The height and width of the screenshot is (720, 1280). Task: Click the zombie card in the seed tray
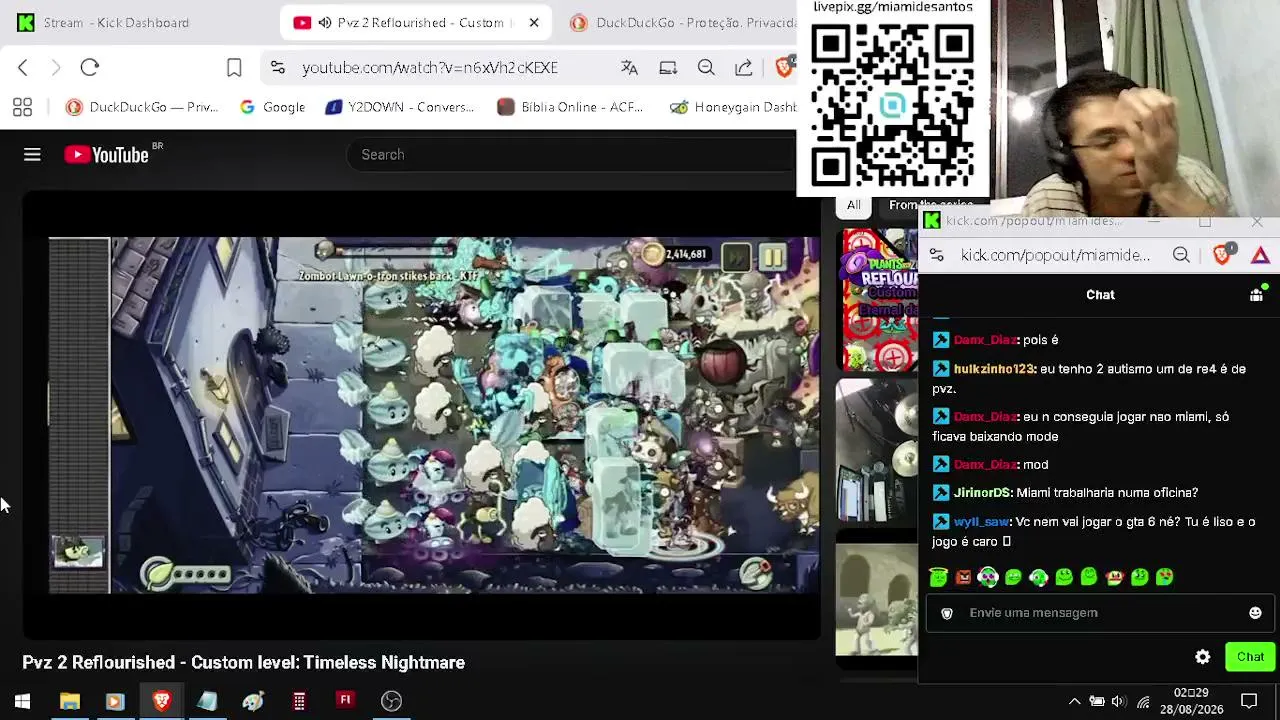point(78,551)
